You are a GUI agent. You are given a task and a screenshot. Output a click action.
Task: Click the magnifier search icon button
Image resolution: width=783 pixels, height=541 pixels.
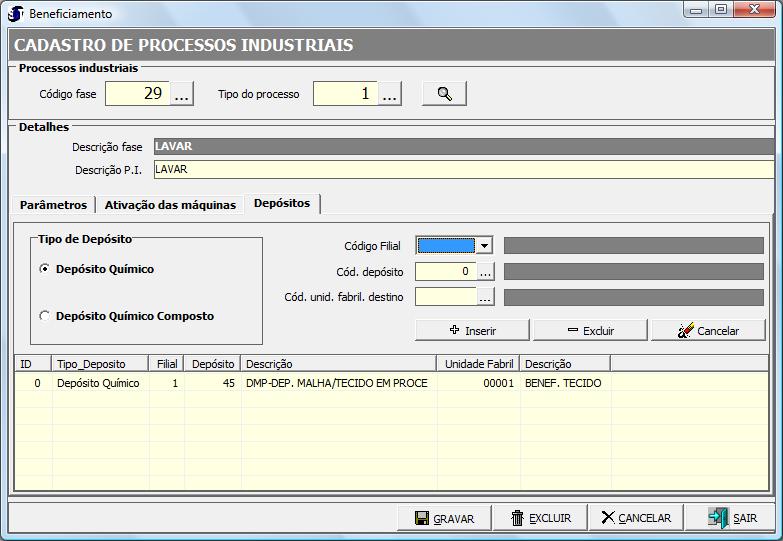(x=444, y=94)
